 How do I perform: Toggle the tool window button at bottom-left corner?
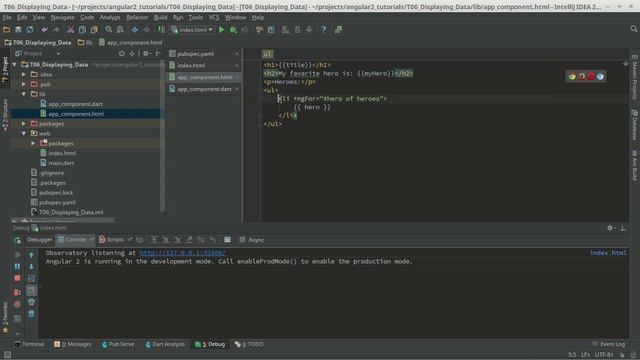7,355
